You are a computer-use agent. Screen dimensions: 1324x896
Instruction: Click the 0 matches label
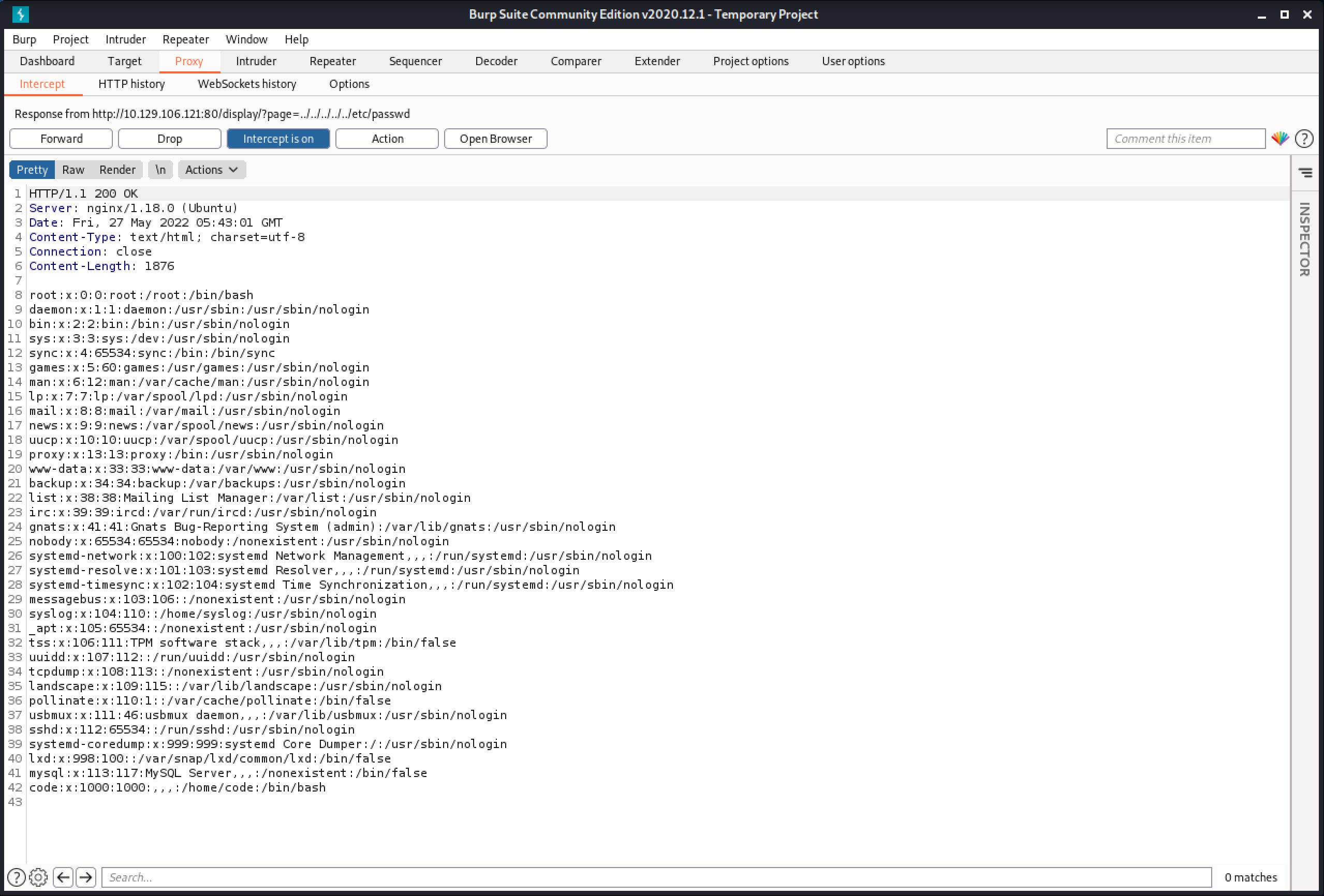(x=1251, y=877)
